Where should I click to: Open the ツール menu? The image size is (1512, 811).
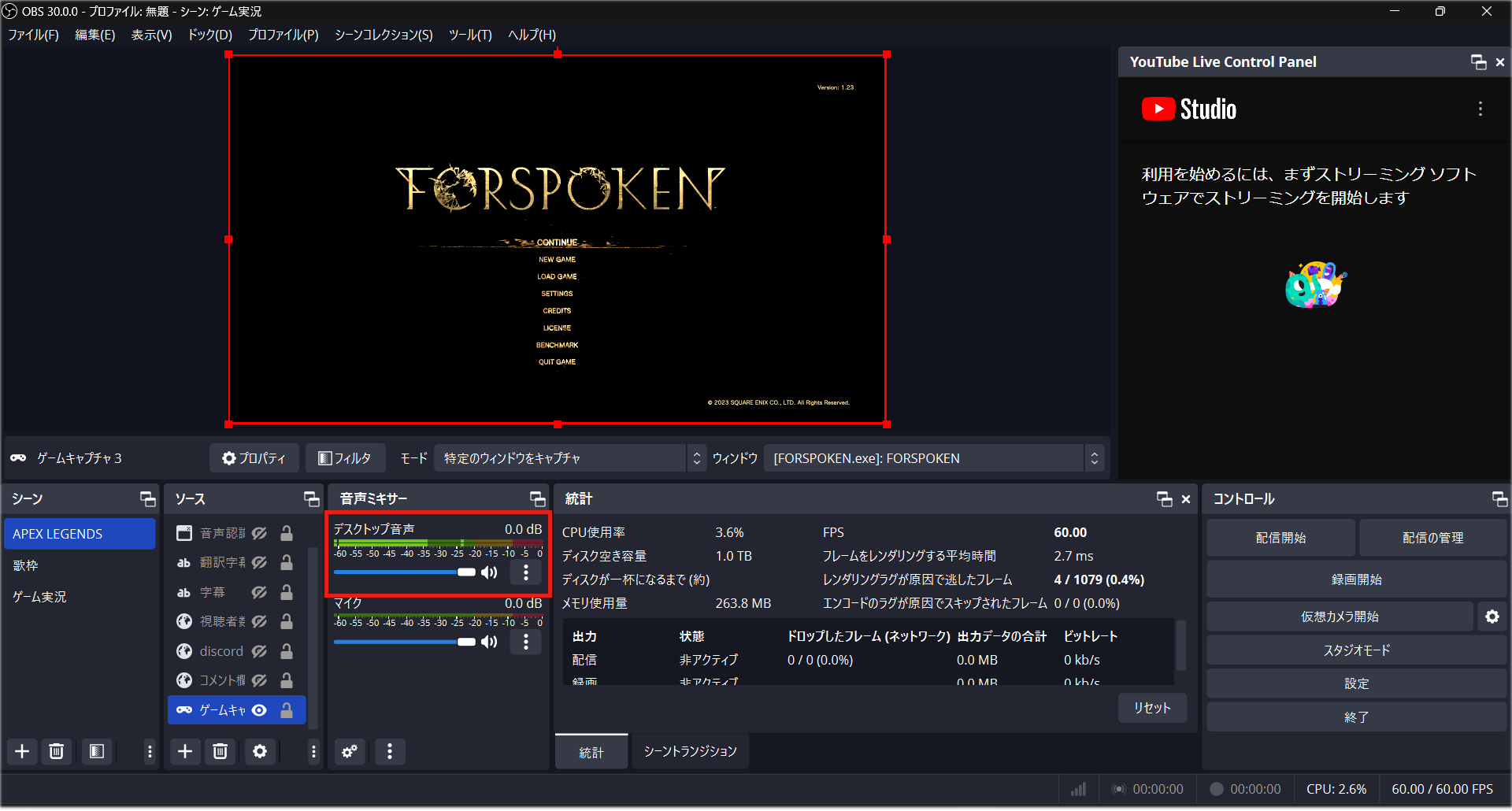pos(470,35)
